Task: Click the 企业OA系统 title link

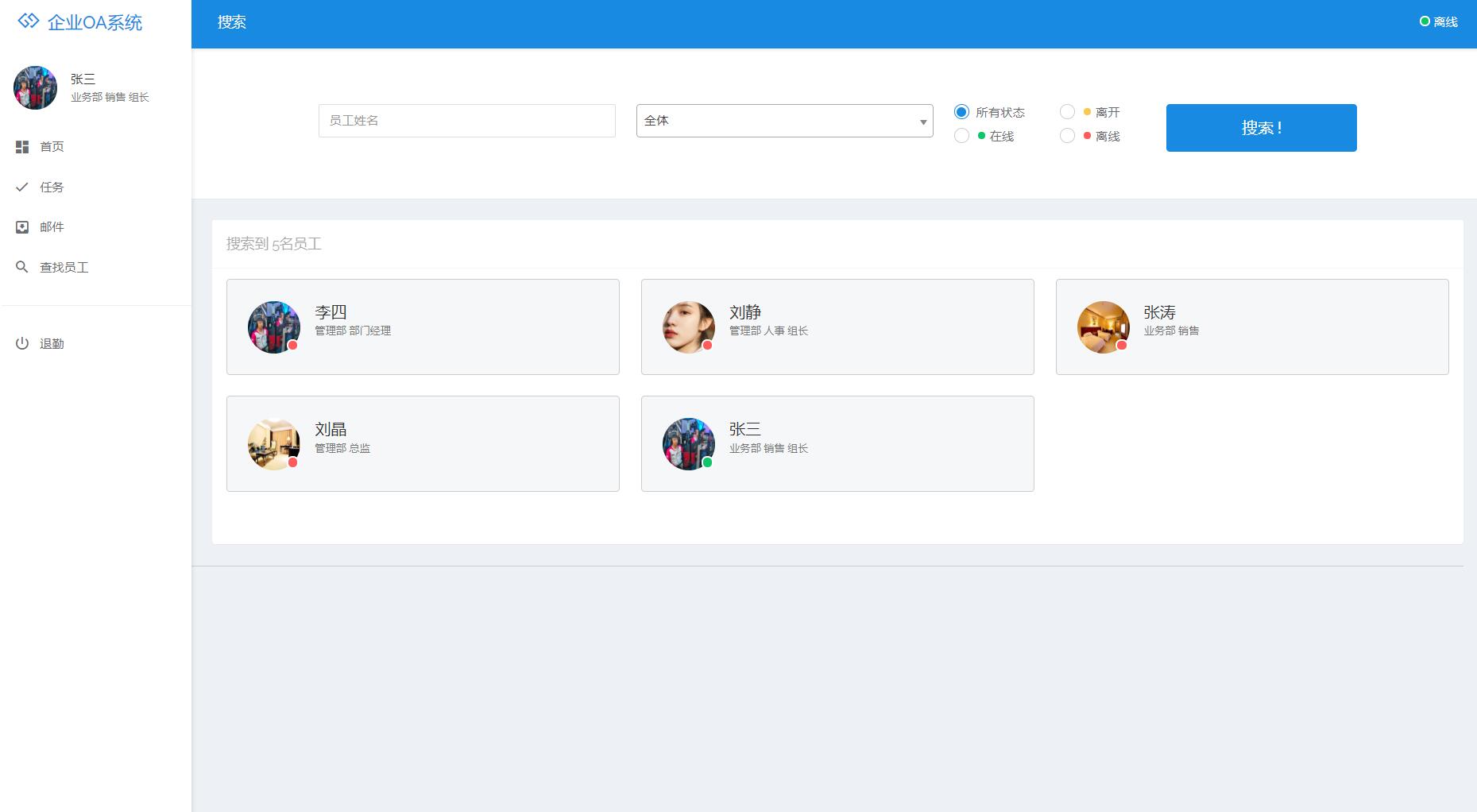Action: [95, 22]
